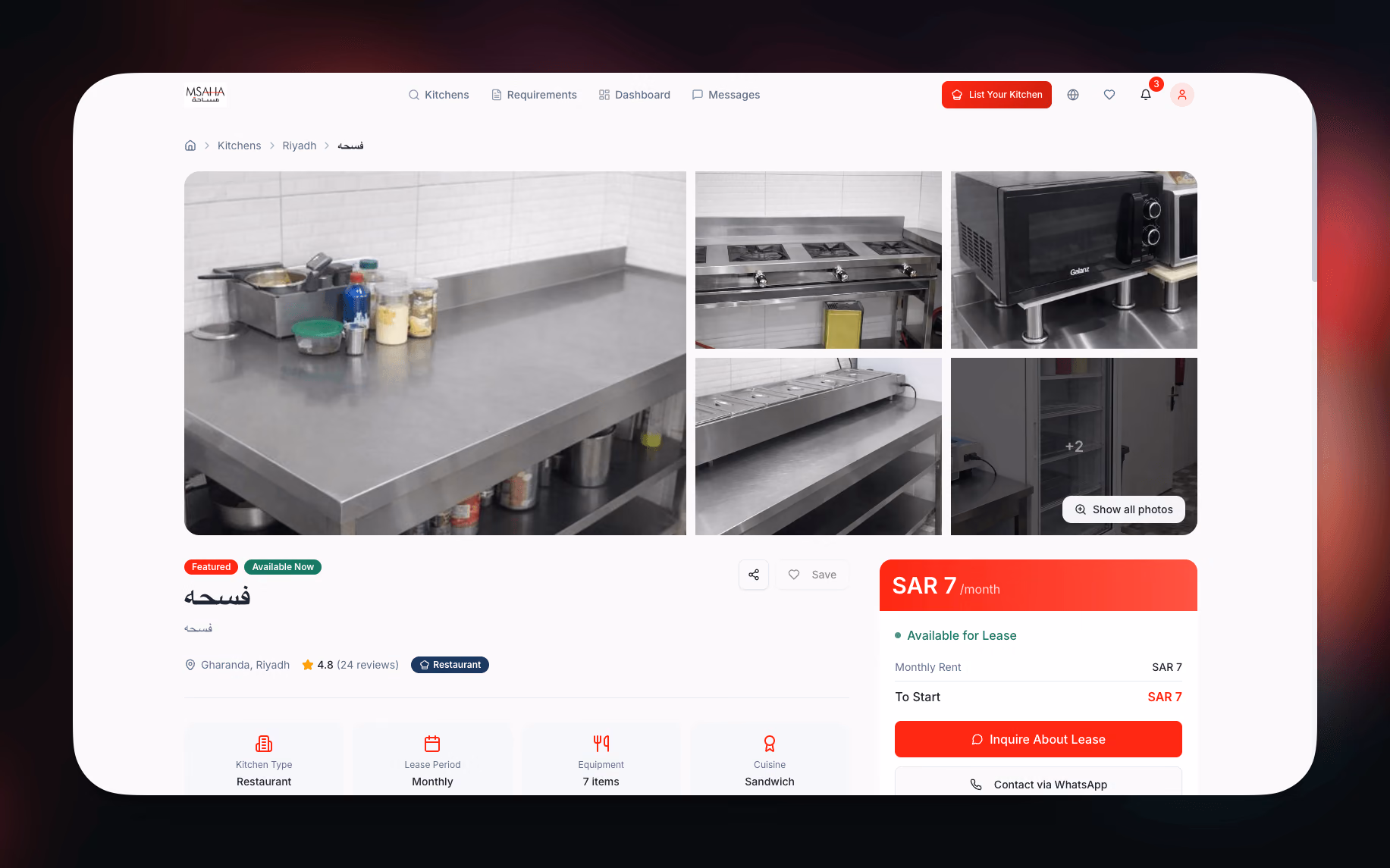This screenshot has width=1390, height=868.
Task: Click the Available for Lease status
Action: (955, 635)
